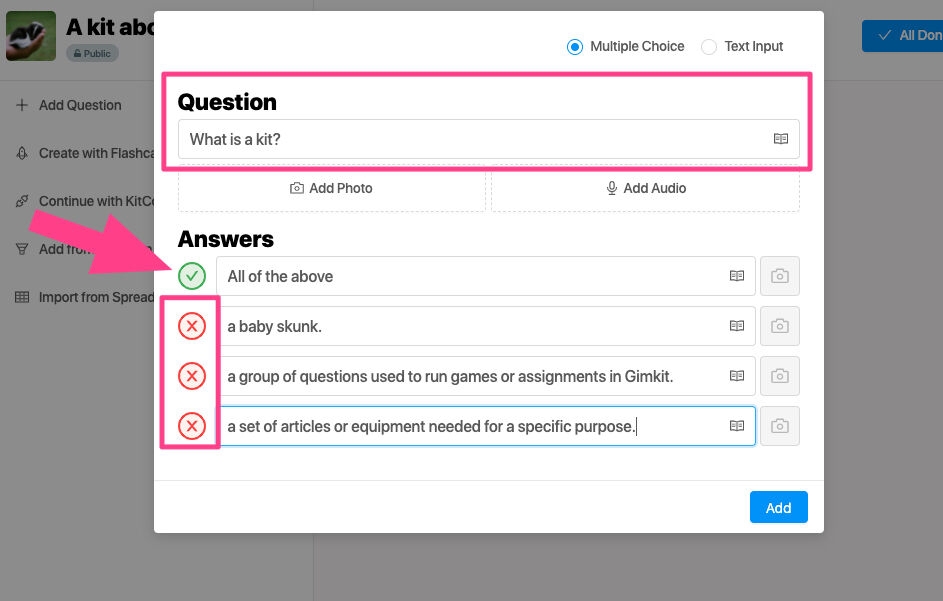Add a photo to 'All of the above' answer
The image size is (943, 601).
(x=780, y=276)
